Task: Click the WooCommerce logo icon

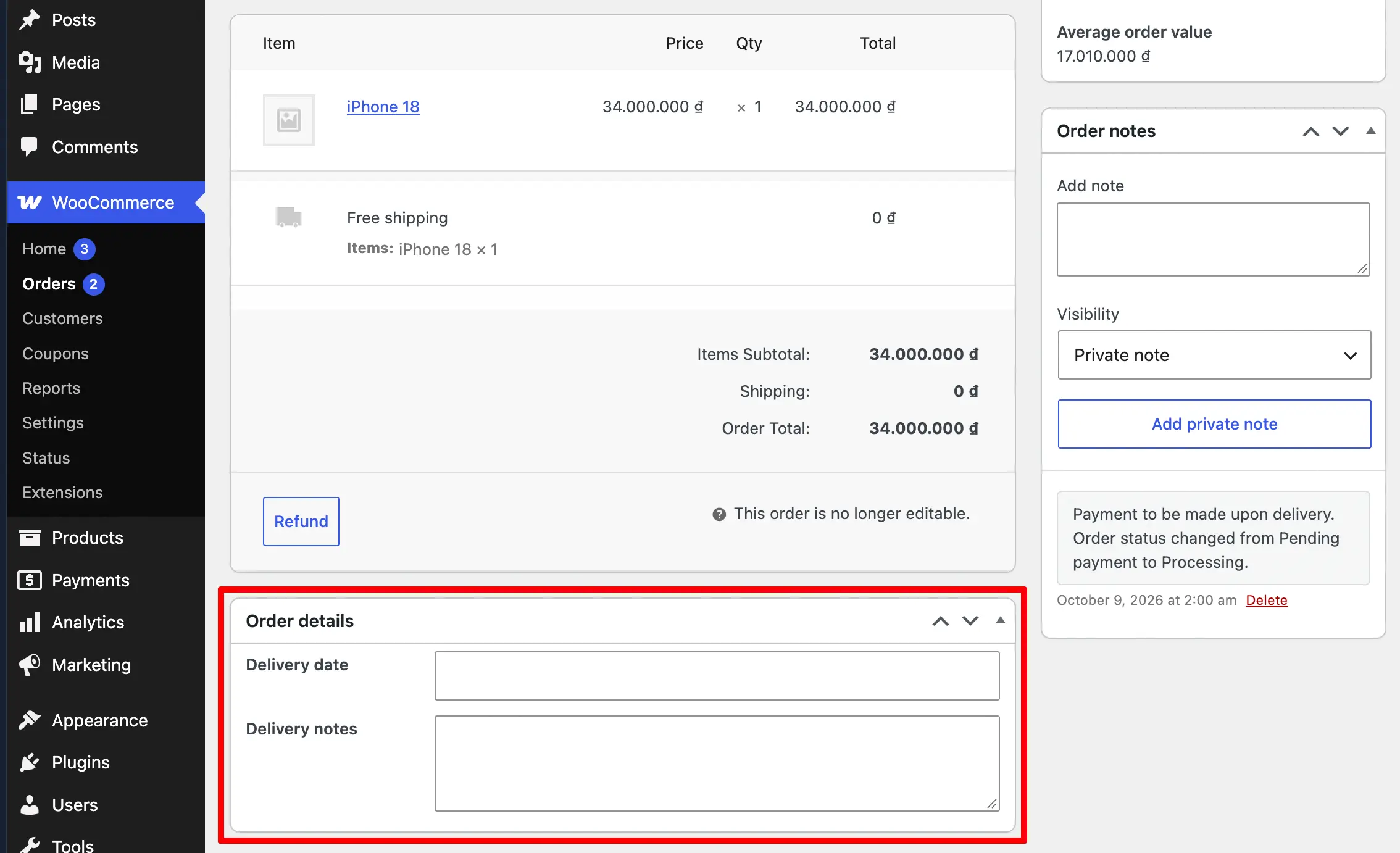Action: point(30,202)
